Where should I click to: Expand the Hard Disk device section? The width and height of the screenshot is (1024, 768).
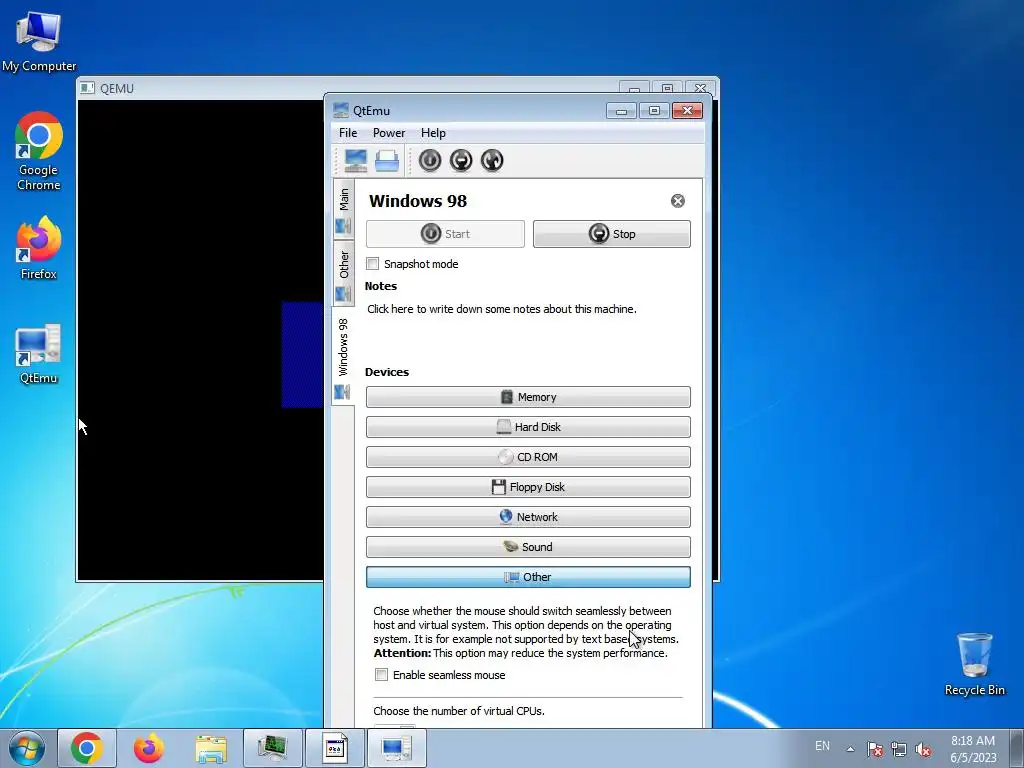point(528,427)
